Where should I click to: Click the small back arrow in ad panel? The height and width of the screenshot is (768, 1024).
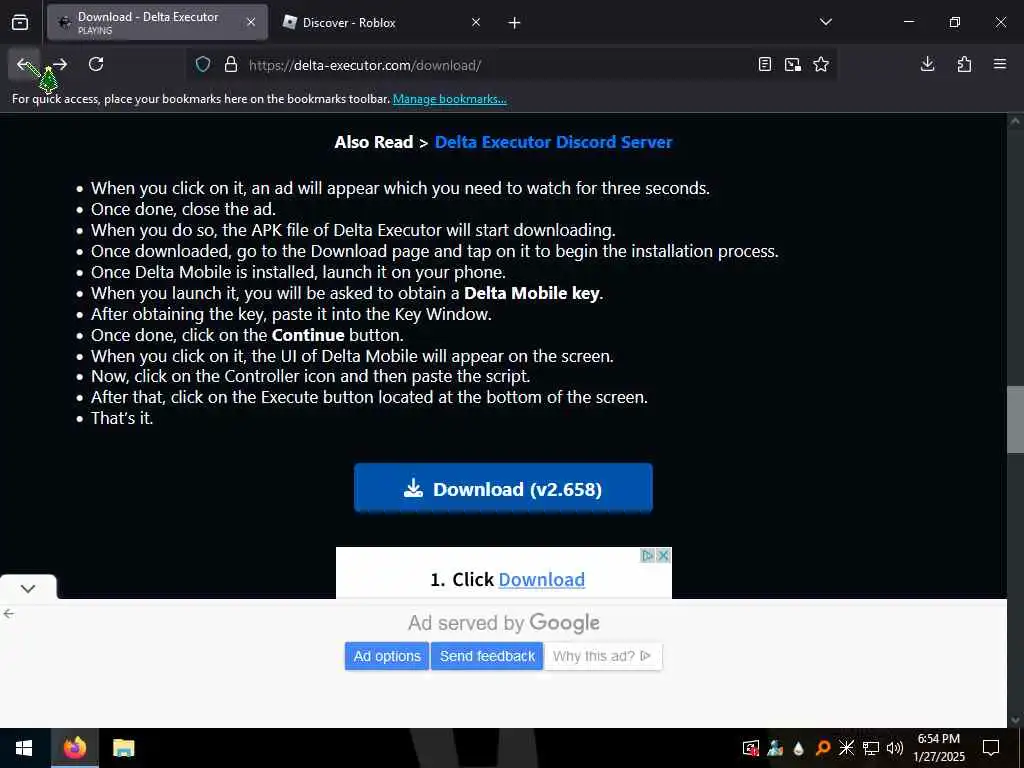pos(8,613)
